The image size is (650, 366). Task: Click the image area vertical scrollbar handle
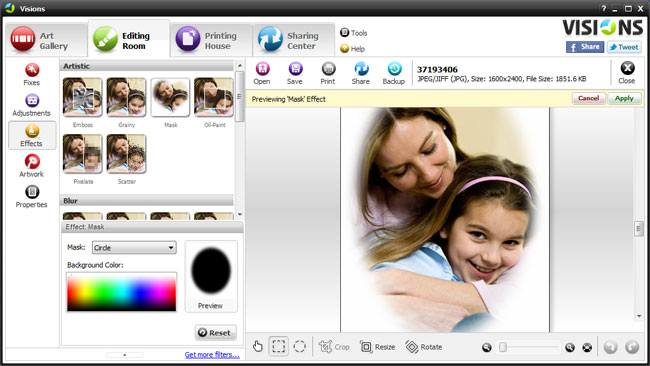[639, 229]
